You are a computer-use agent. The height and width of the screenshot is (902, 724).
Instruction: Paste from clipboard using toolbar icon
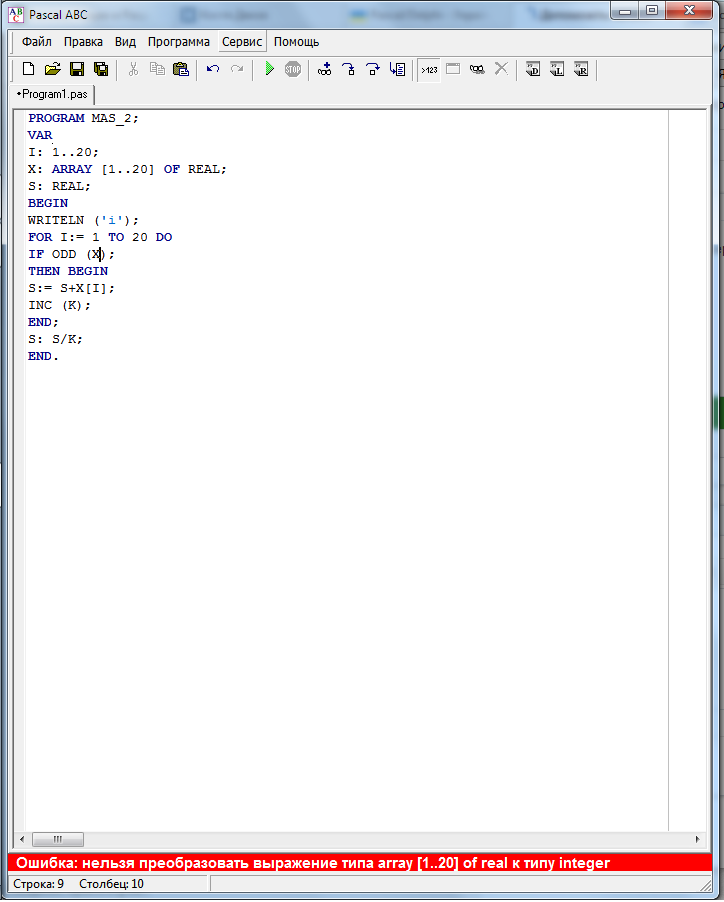(x=181, y=69)
